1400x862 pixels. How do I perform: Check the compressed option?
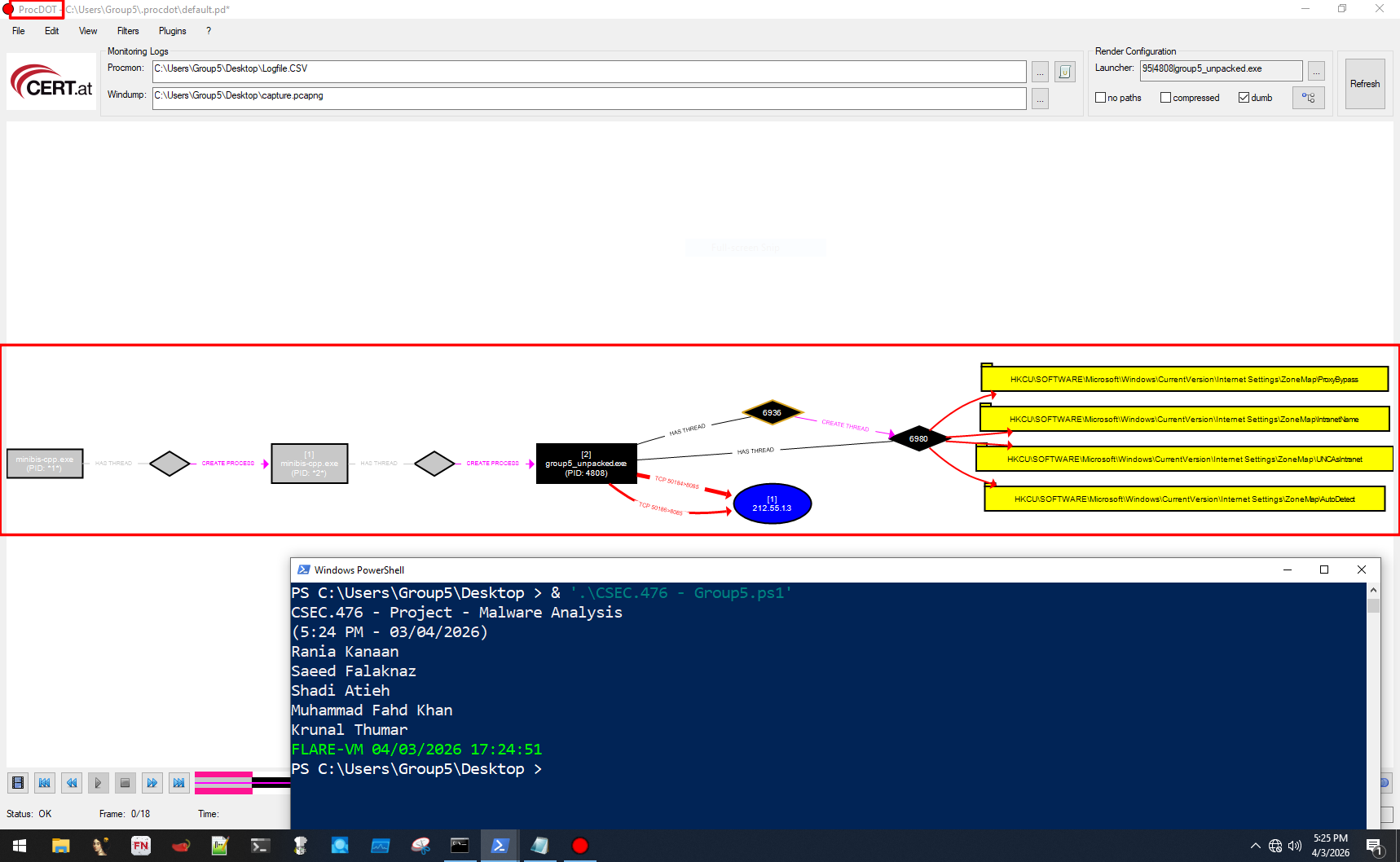[1167, 97]
